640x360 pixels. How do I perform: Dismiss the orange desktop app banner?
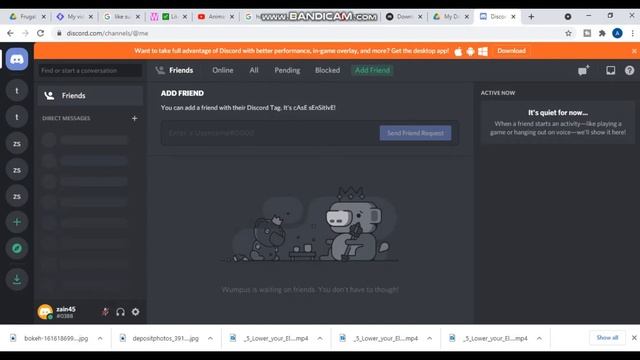[634, 51]
